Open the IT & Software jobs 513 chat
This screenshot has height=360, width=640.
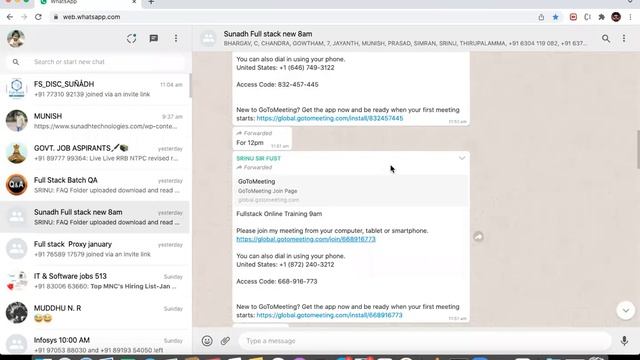[95, 281]
